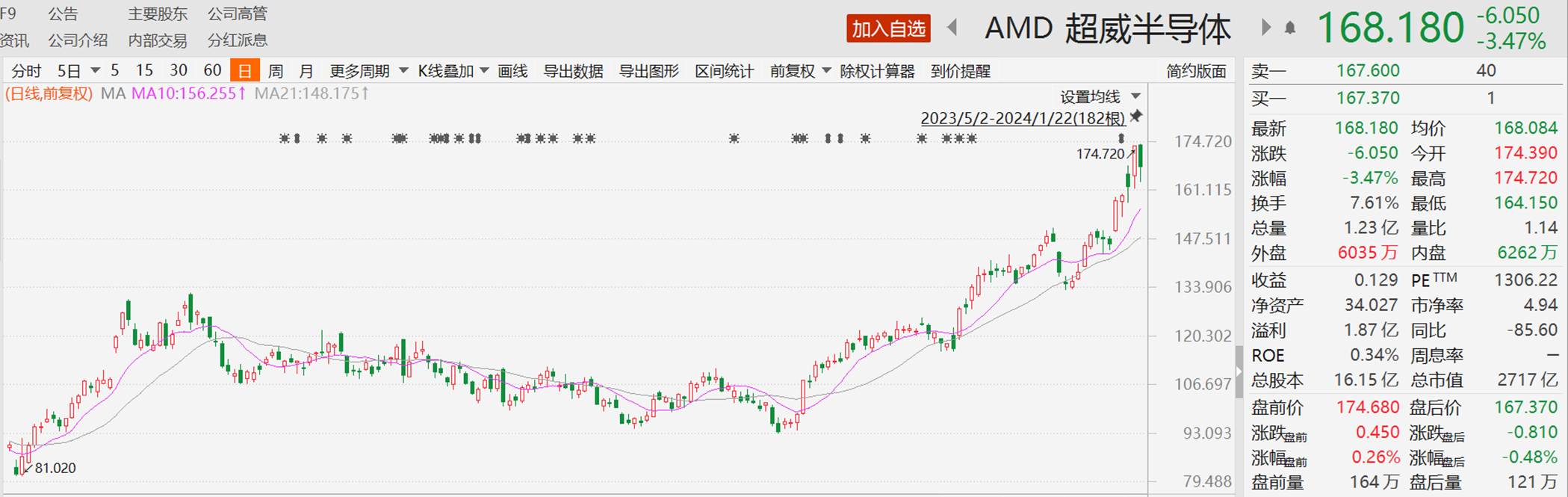Open the 前复权 adjustment dropdown
Image resolution: width=1568 pixels, height=497 pixels.
[800, 71]
